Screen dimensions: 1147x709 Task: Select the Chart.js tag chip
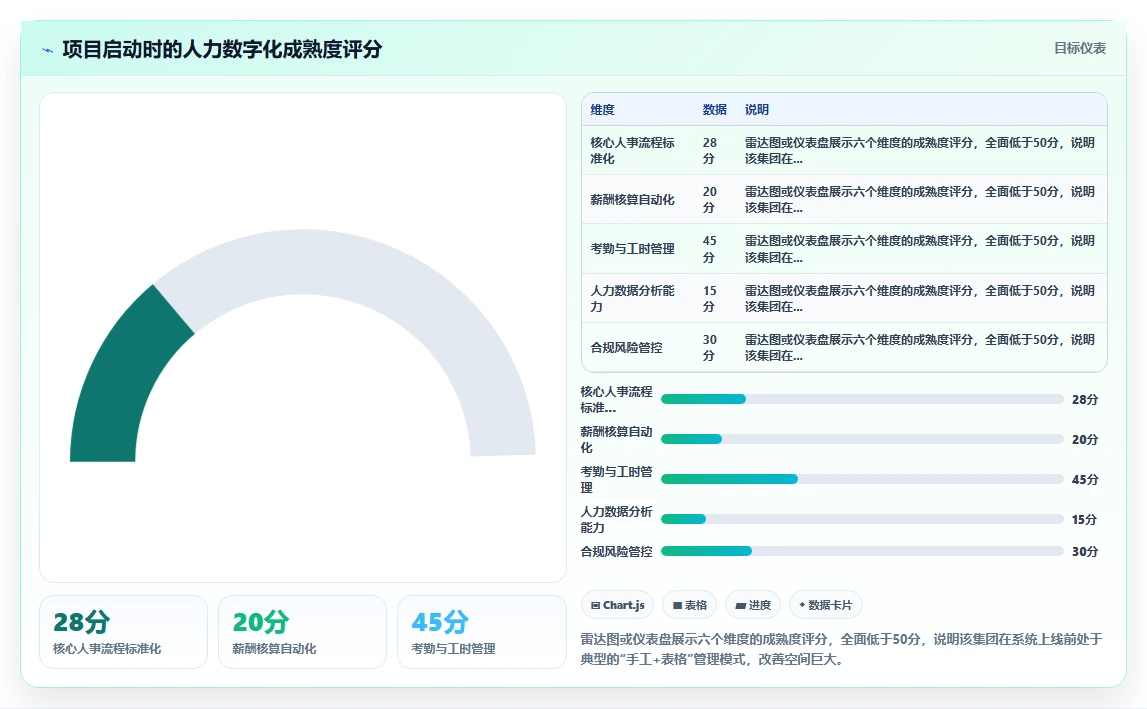click(617, 605)
